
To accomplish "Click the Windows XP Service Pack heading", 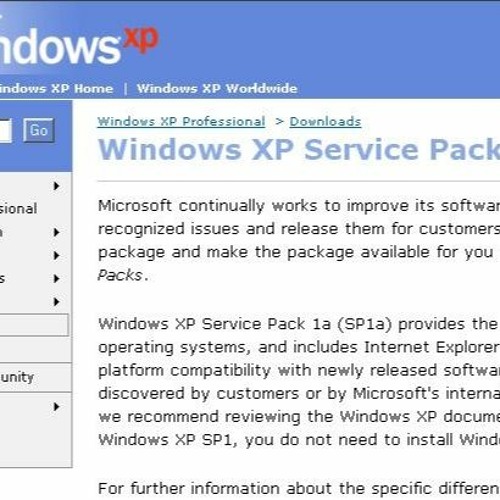I will pos(299,149).
